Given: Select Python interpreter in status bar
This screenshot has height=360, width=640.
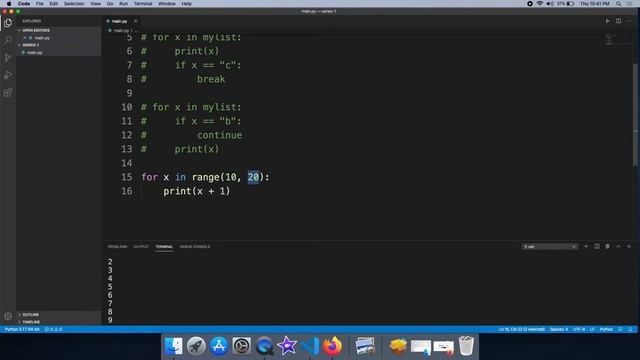Looking at the screenshot, I should [x=22, y=329].
